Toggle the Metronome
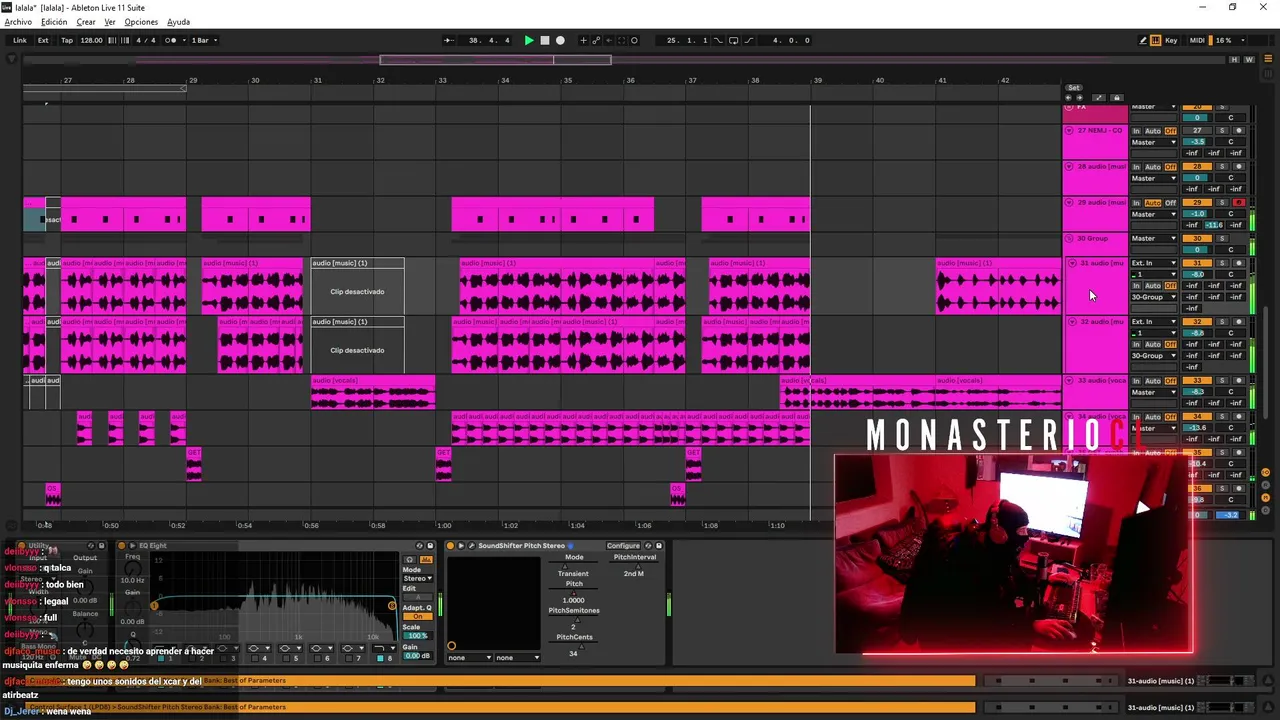This screenshot has height=720, width=1280. [x=170, y=40]
